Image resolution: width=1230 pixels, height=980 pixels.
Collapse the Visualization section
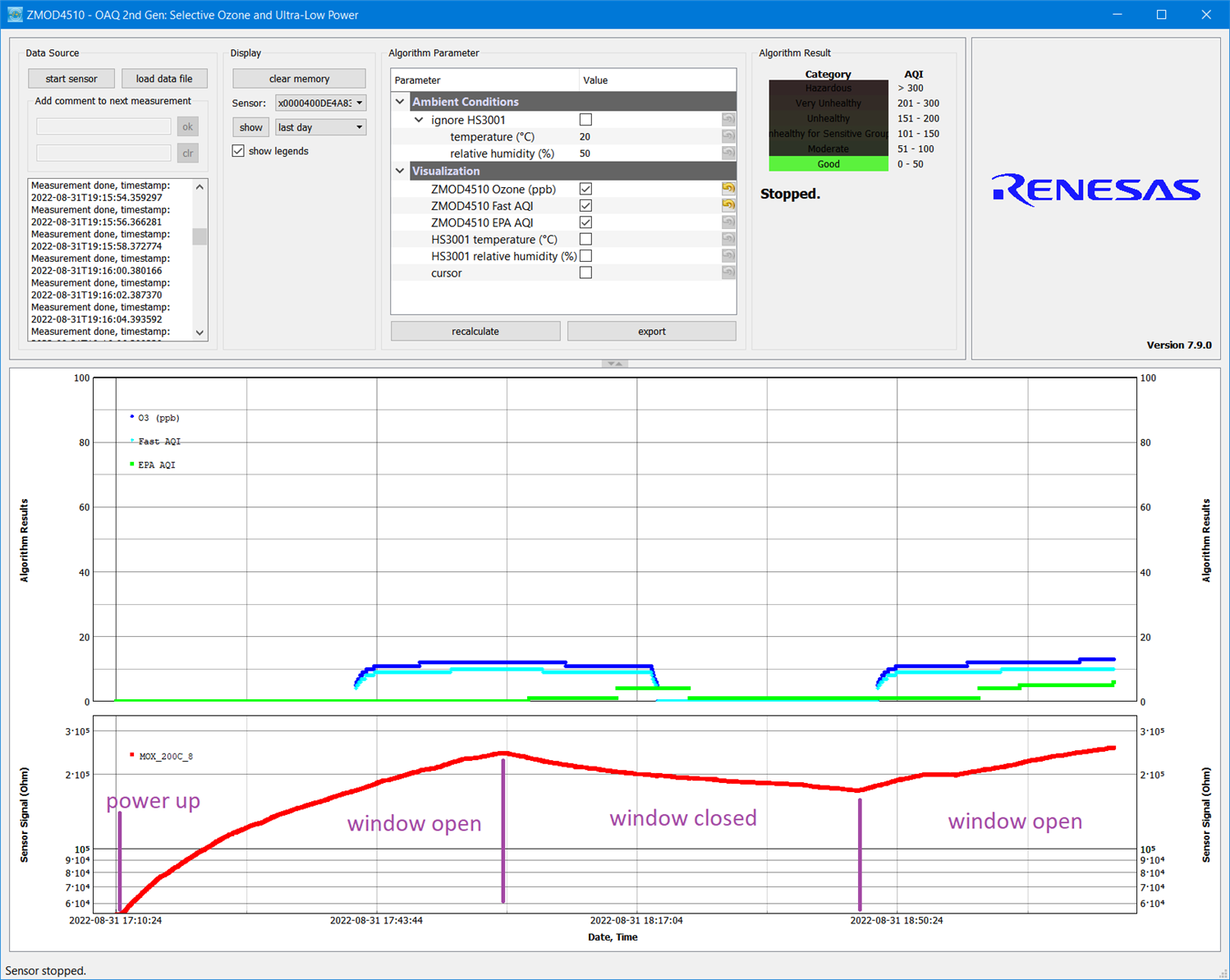[x=400, y=171]
